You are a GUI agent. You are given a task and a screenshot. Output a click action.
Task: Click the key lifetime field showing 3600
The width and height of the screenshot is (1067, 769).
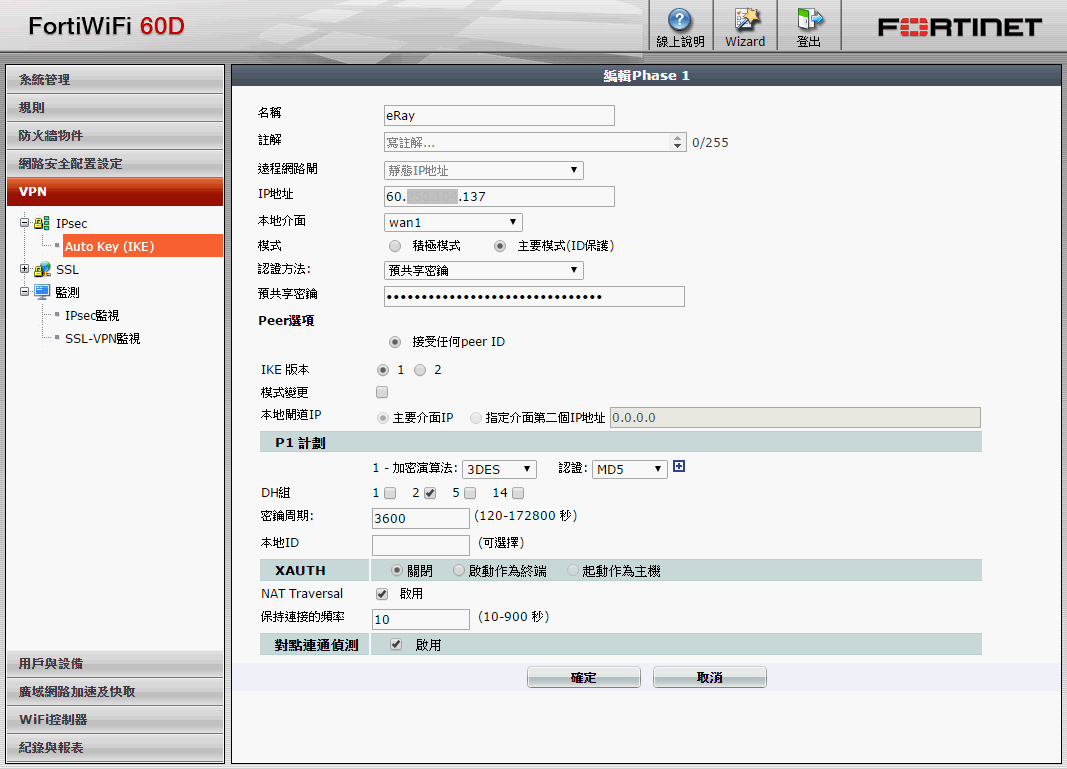(x=421, y=518)
